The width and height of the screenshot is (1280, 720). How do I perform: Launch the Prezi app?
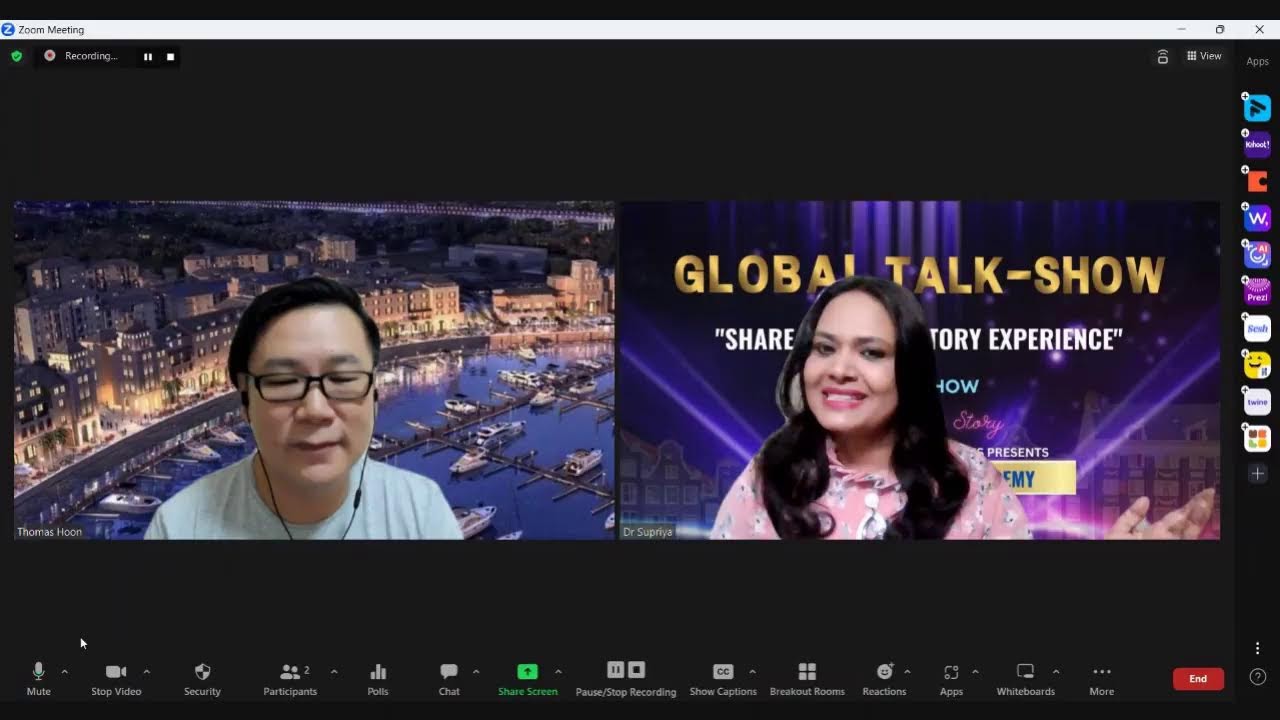point(1257,292)
